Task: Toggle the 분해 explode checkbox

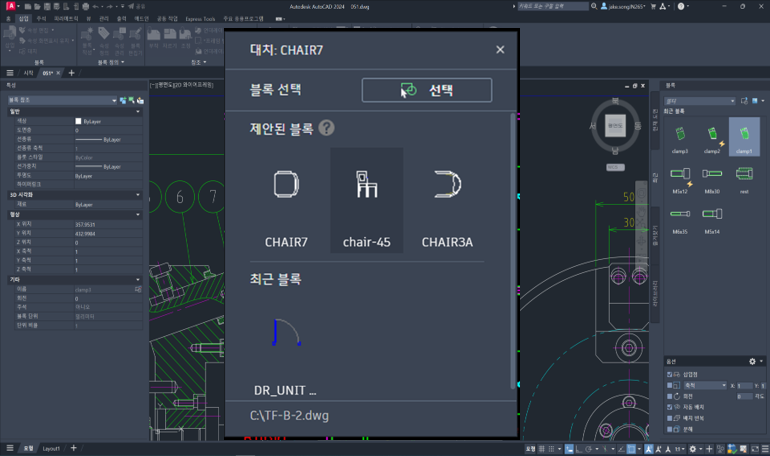Action: [669, 429]
